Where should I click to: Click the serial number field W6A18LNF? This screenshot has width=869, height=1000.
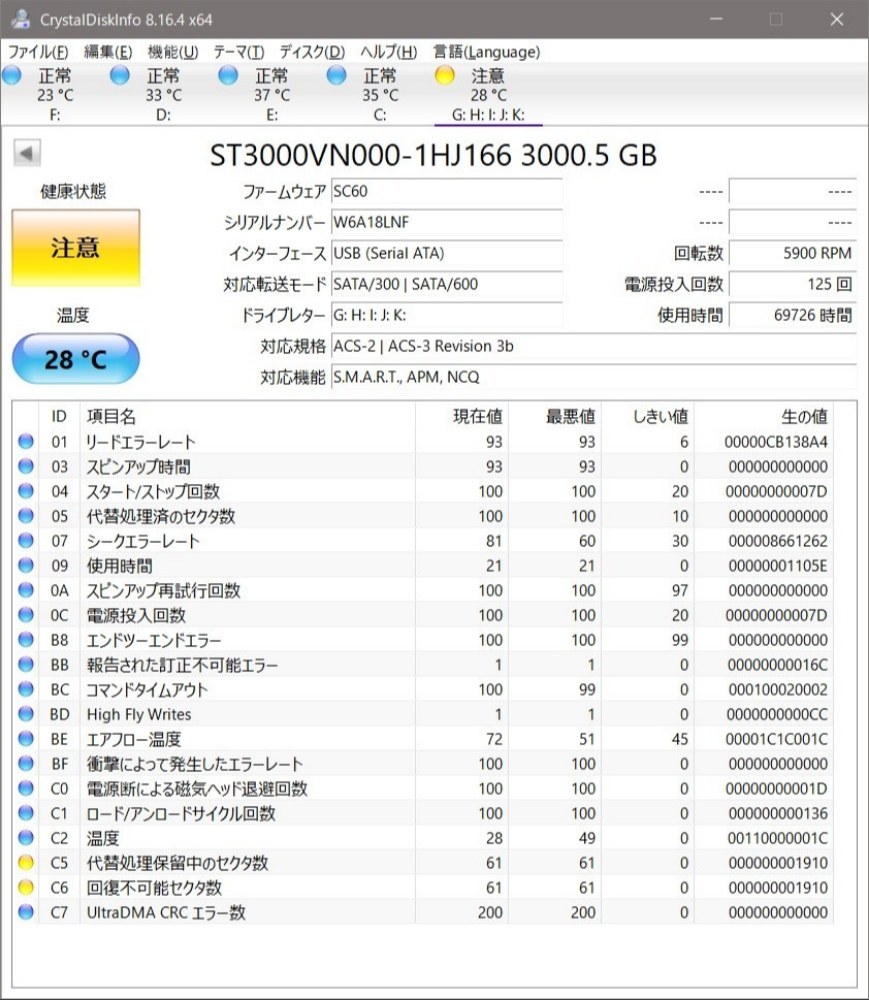click(x=446, y=222)
